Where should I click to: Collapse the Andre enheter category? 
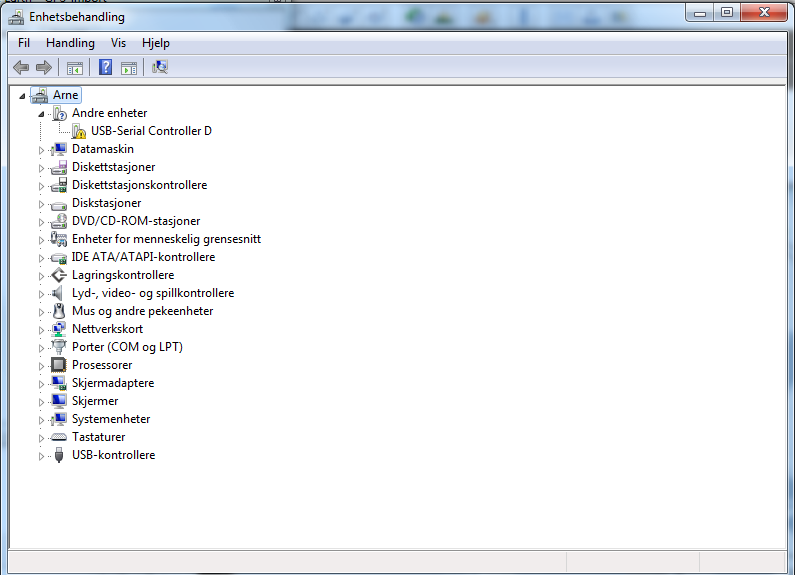[x=41, y=114]
